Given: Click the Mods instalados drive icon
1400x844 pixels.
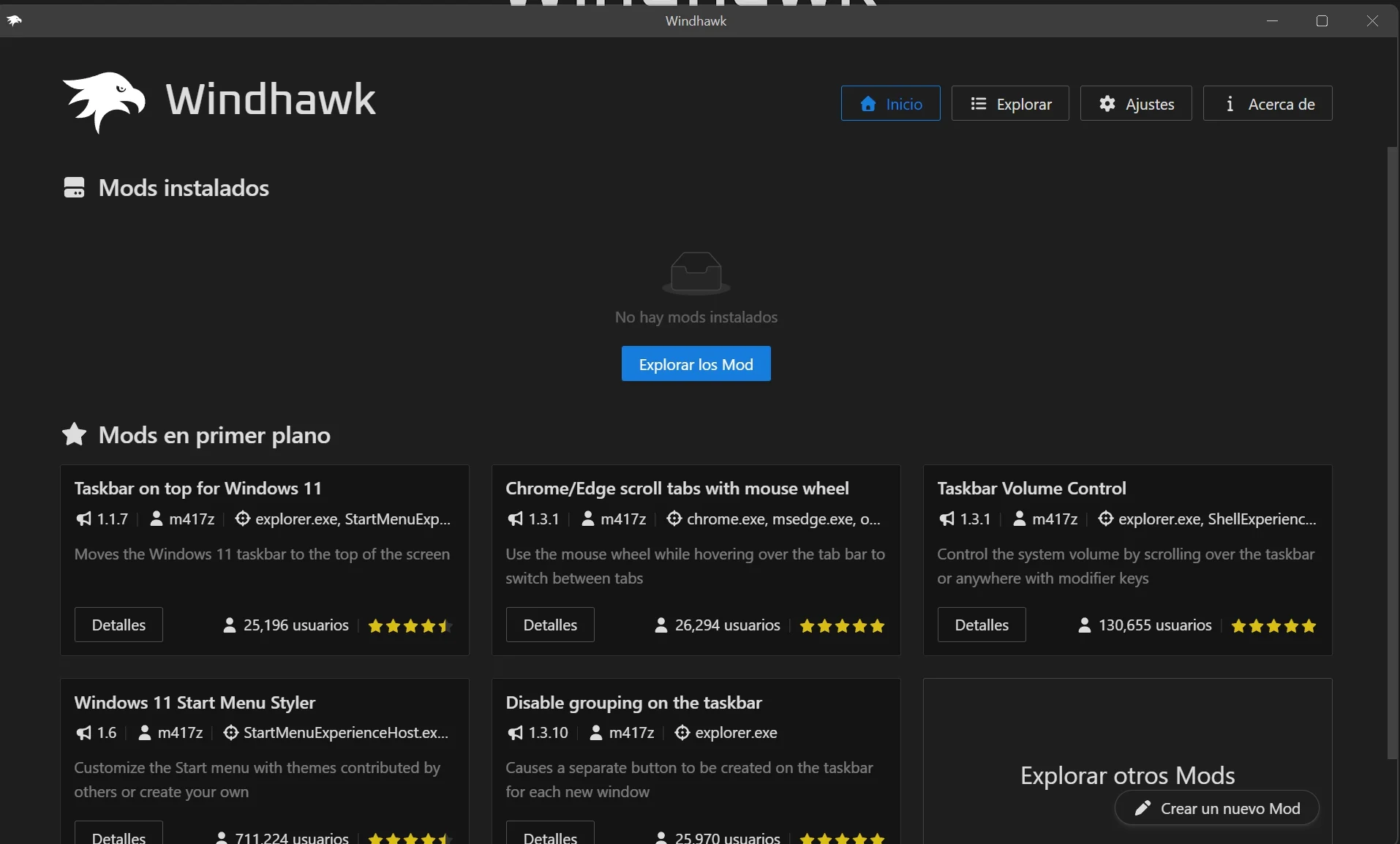Looking at the screenshot, I should click(75, 188).
